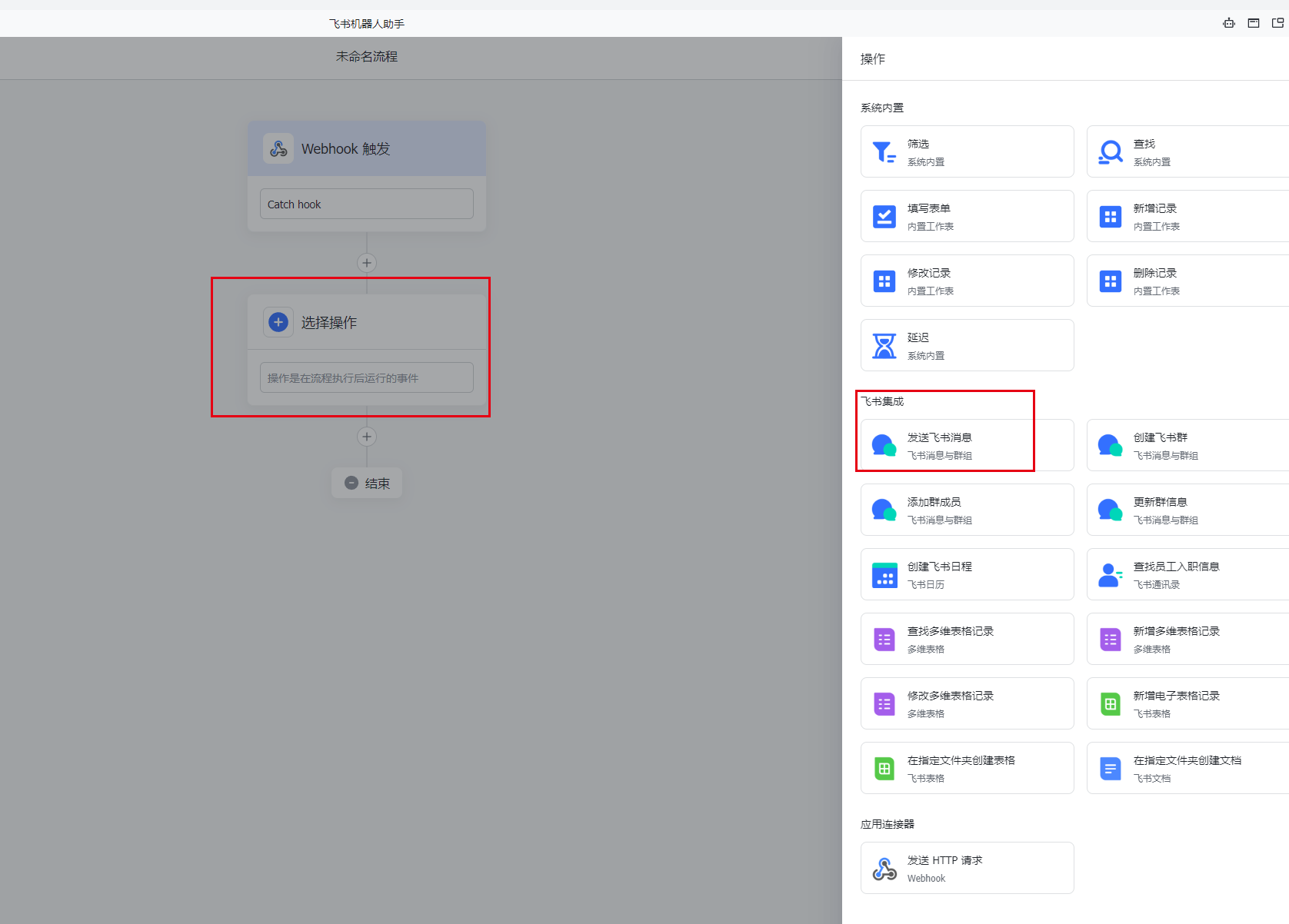Select the 发送飞书消息 action

click(968, 445)
